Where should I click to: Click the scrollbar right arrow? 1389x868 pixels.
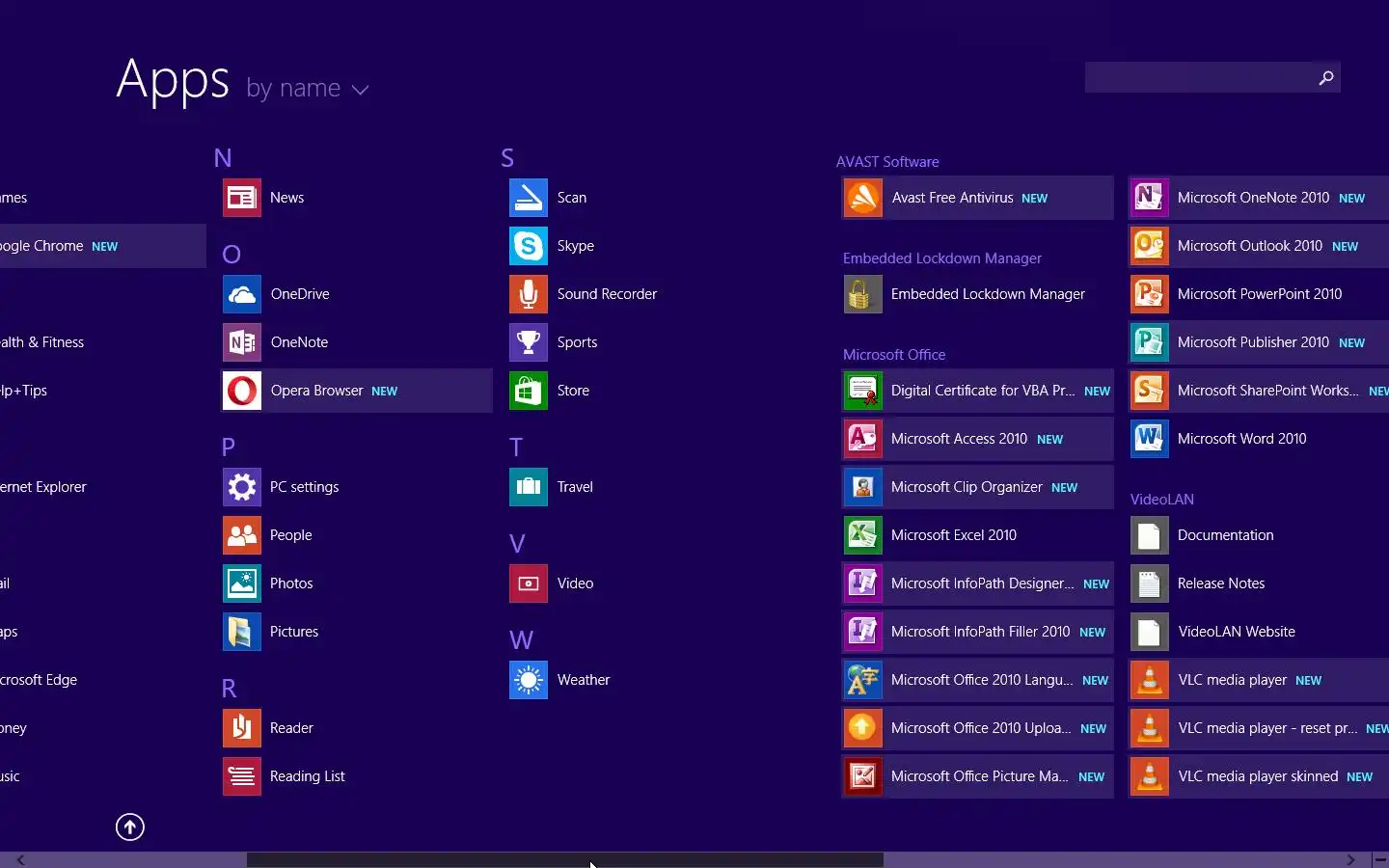pyautogui.click(x=1350, y=859)
